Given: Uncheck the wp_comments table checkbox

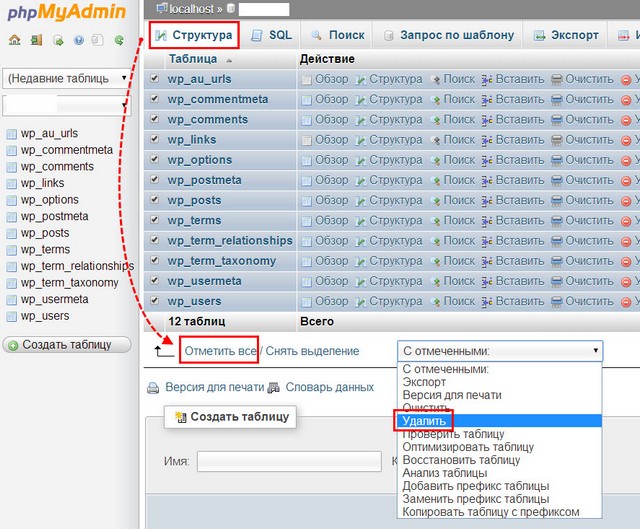Looking at the screenshot, I should tap(154, 118).
